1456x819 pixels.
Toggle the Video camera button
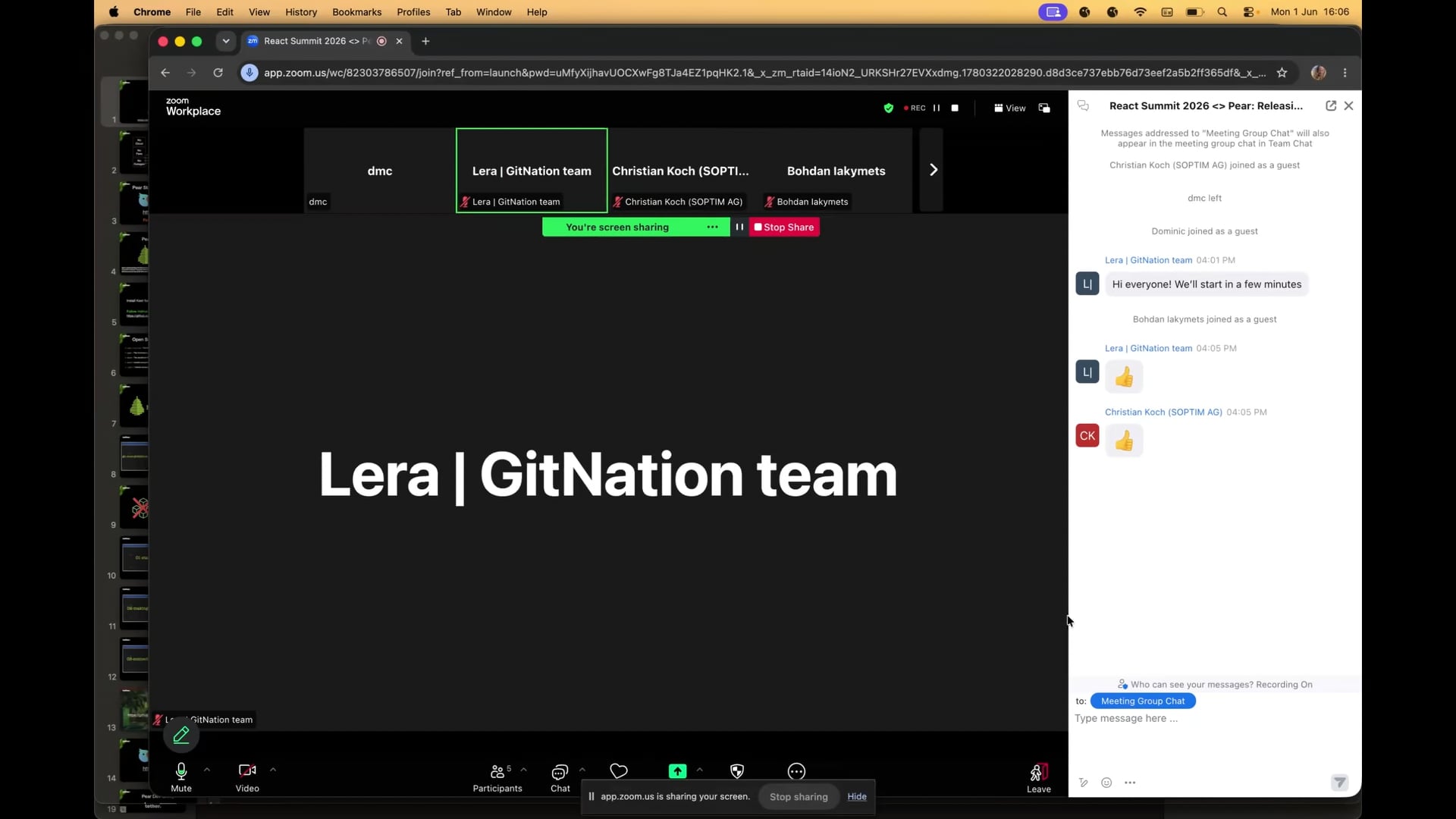pyautogui.click(x=247, y=777)
